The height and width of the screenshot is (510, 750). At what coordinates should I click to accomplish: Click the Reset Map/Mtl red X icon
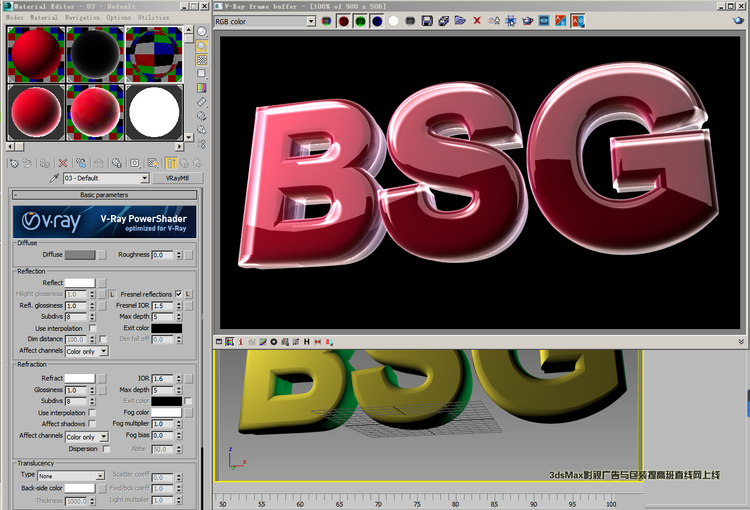(x=62, y=163)
